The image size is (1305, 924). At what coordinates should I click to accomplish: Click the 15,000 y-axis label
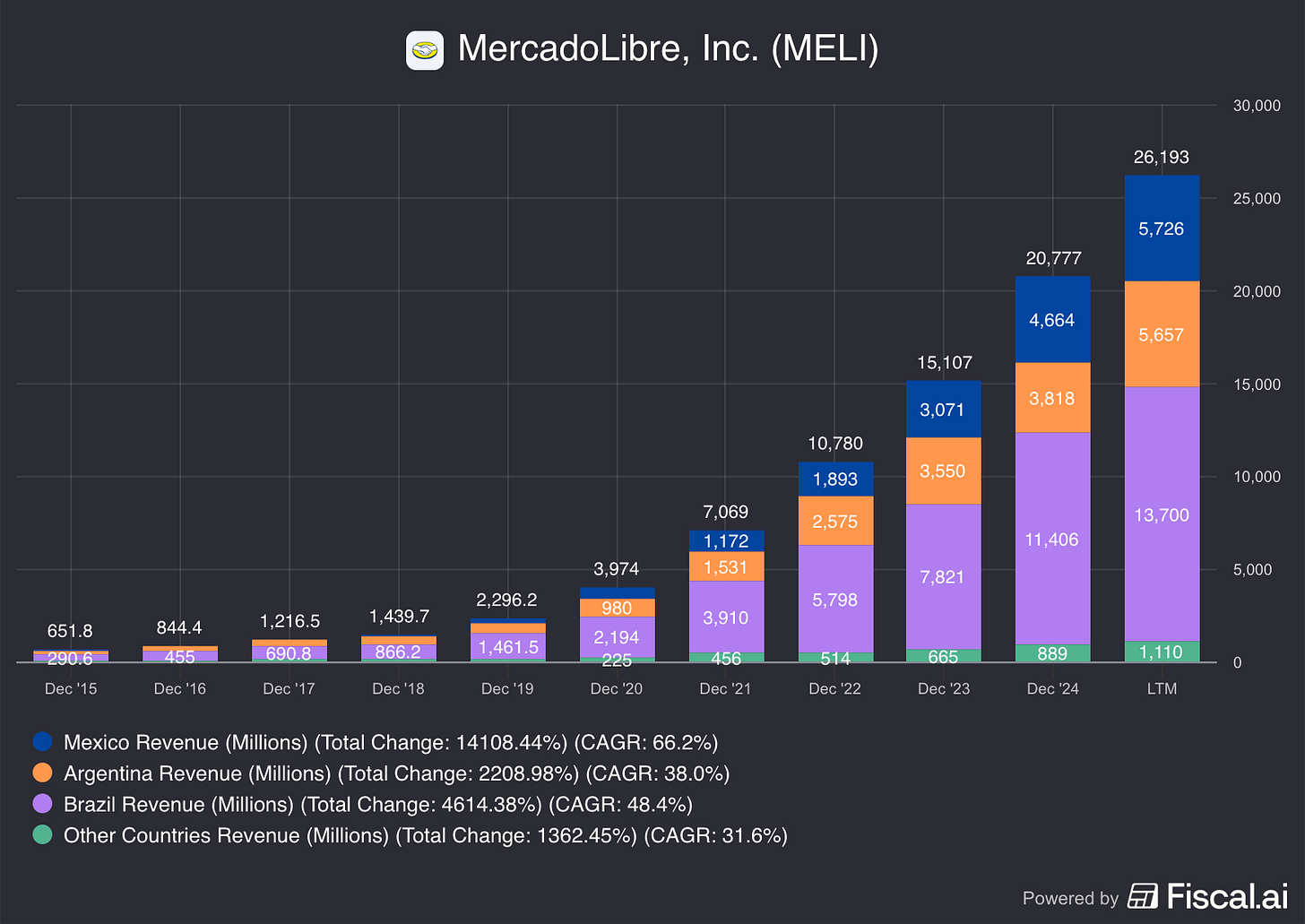pyautogui.click(x=1257, y=384)
